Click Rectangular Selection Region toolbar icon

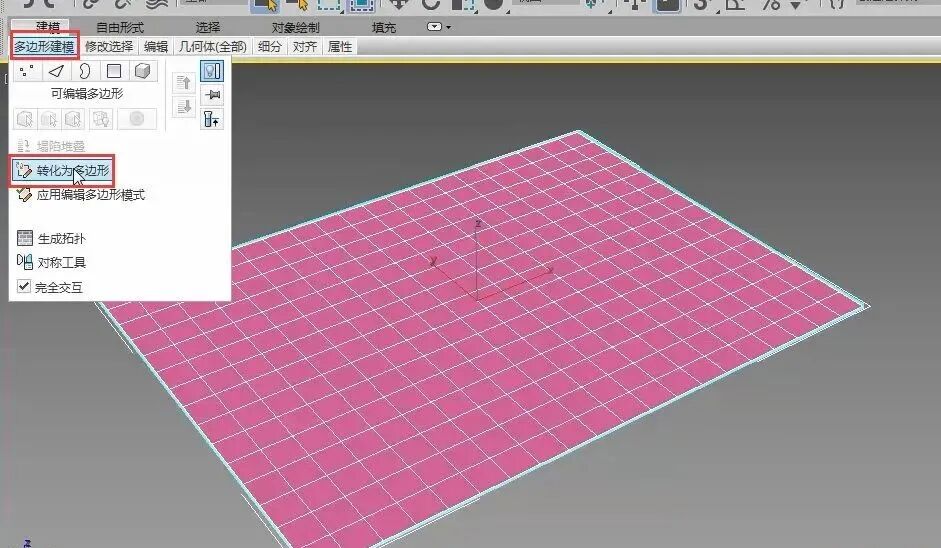328,5
